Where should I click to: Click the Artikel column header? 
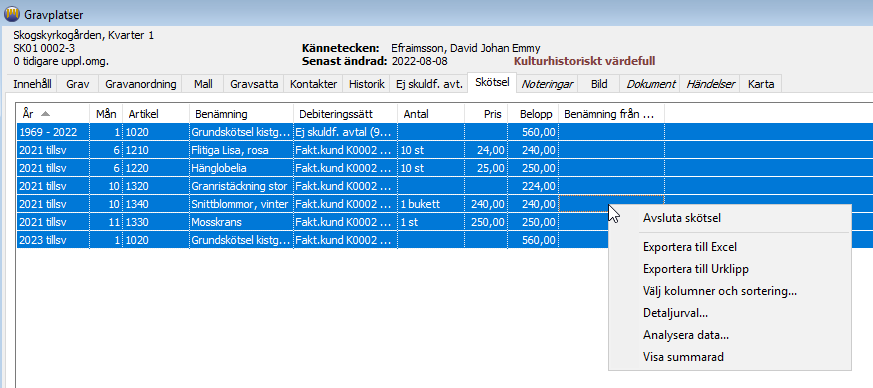click(156, 114)
